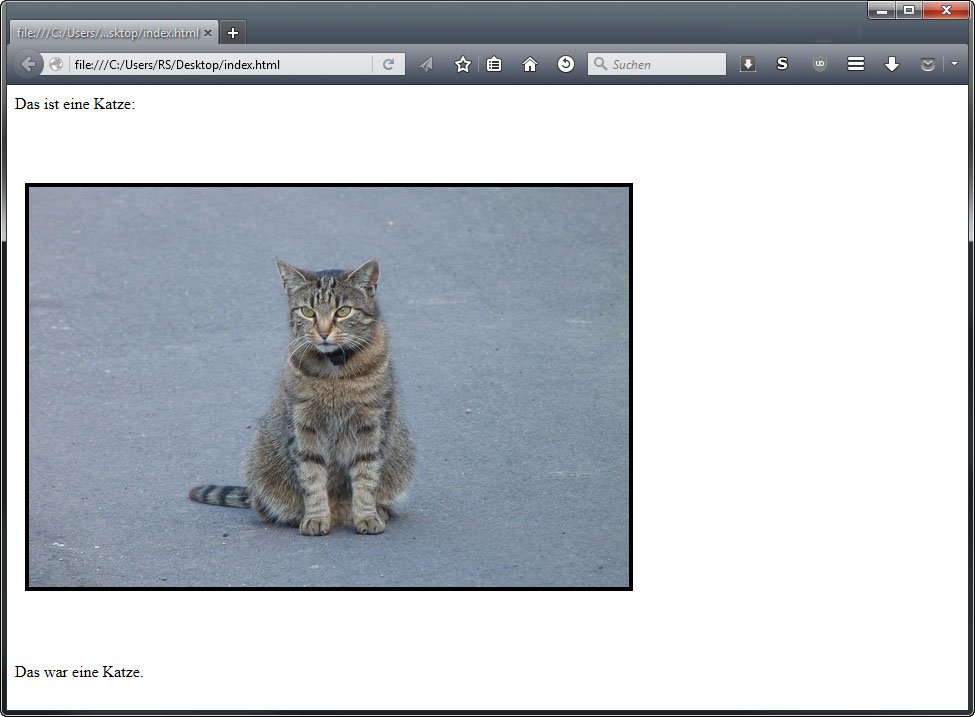Viewport: 975px width, 717px height.
Task: Click the Pocket icon in toolbar
Action: 928,64
